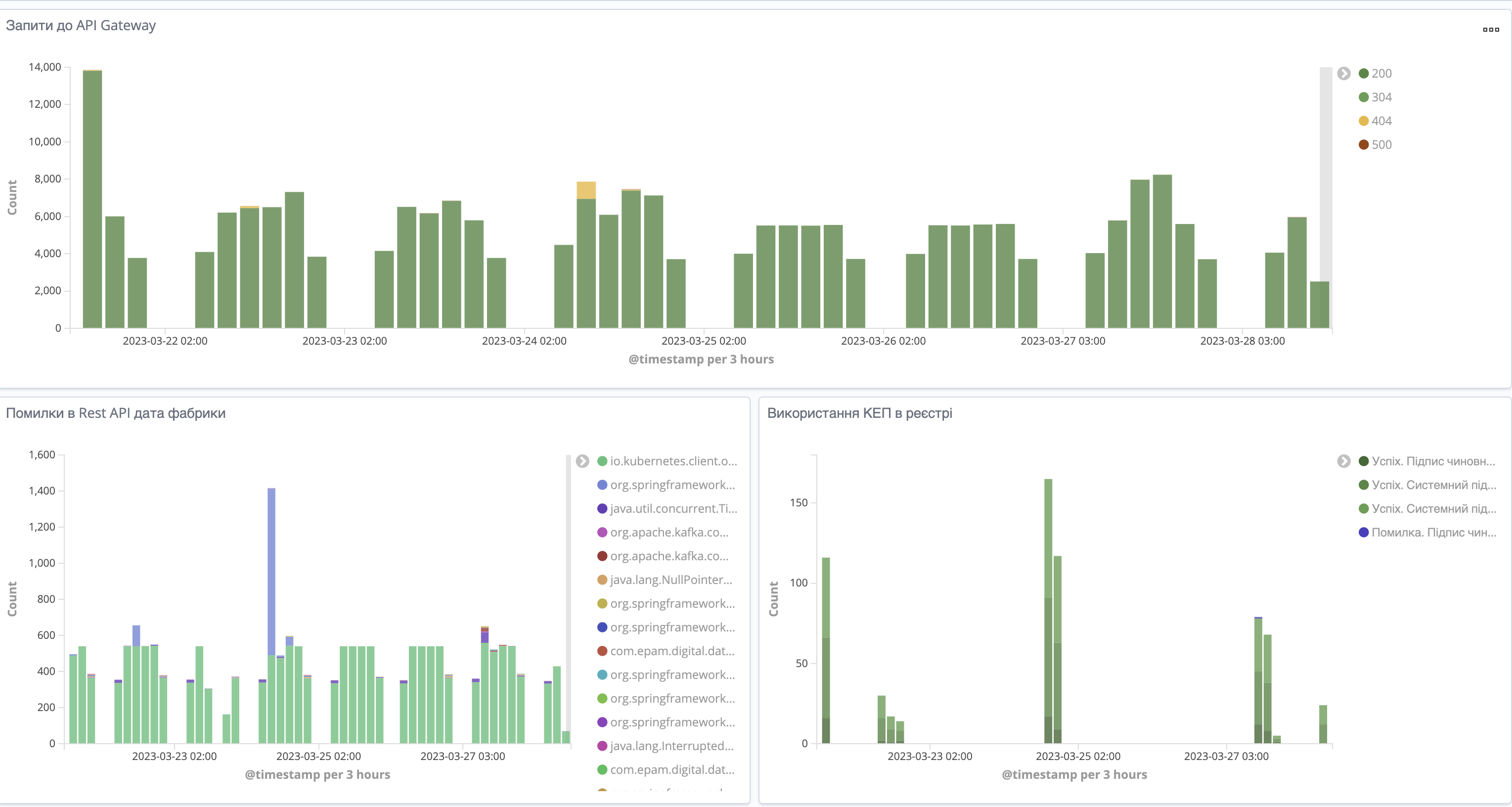Collapse legend of Використання КЕП chart
1512x807 pixels.
pos(1343,461)
